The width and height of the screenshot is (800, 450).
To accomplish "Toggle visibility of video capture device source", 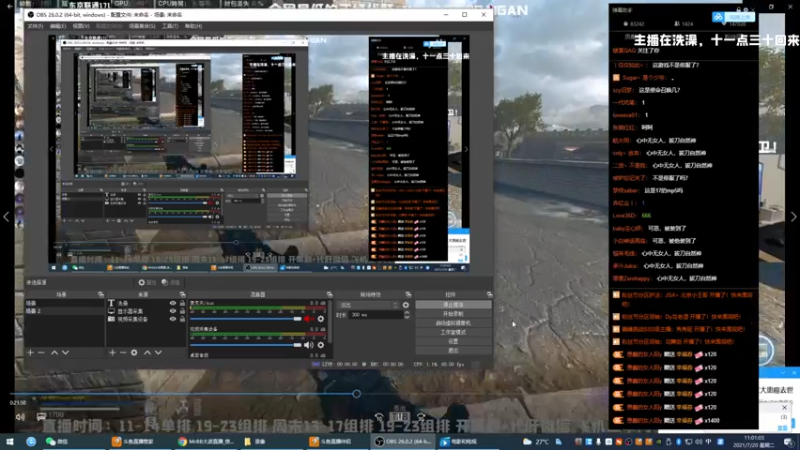I will click(x=173, y=319).
